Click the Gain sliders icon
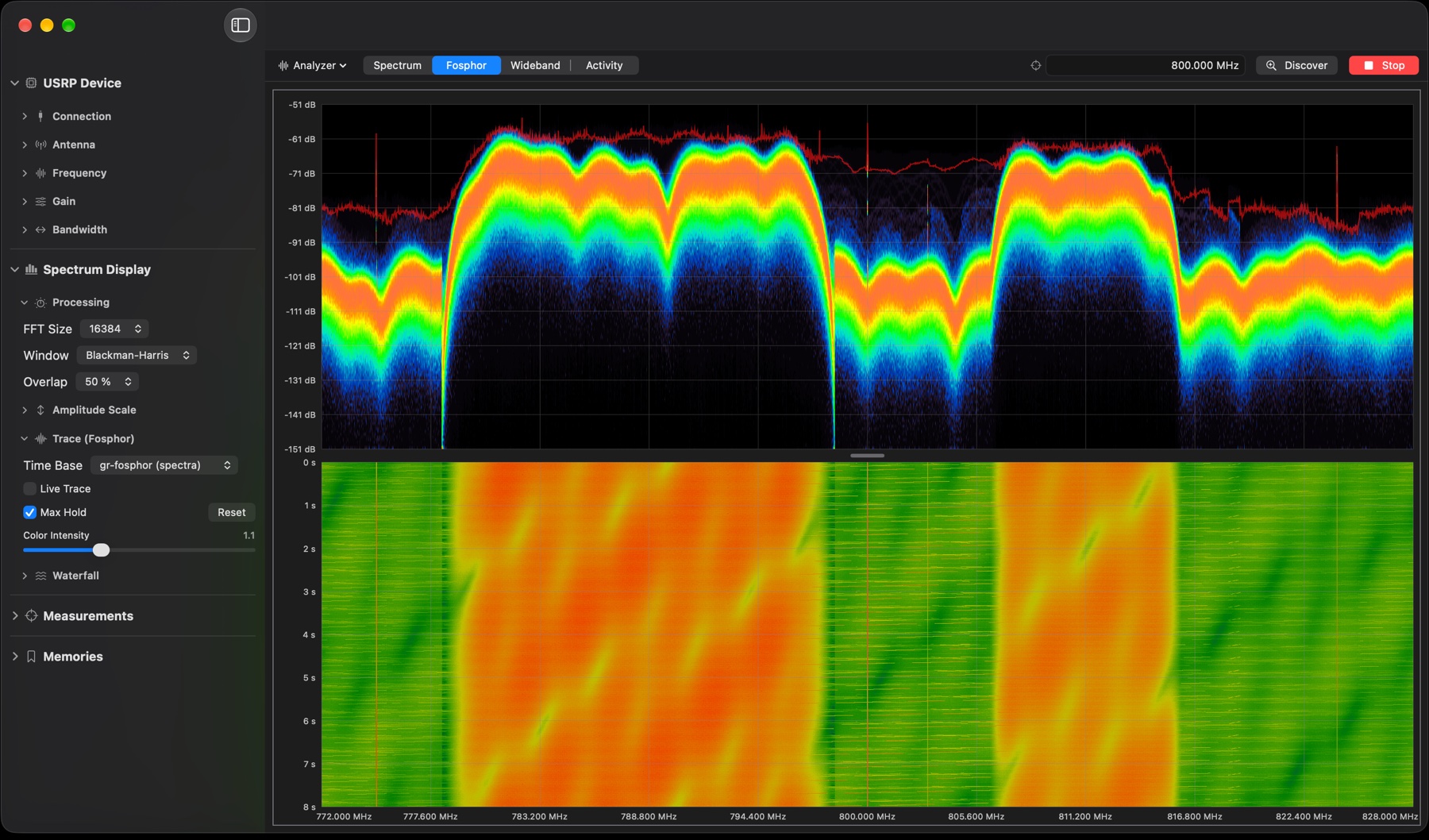 point(40,202)
